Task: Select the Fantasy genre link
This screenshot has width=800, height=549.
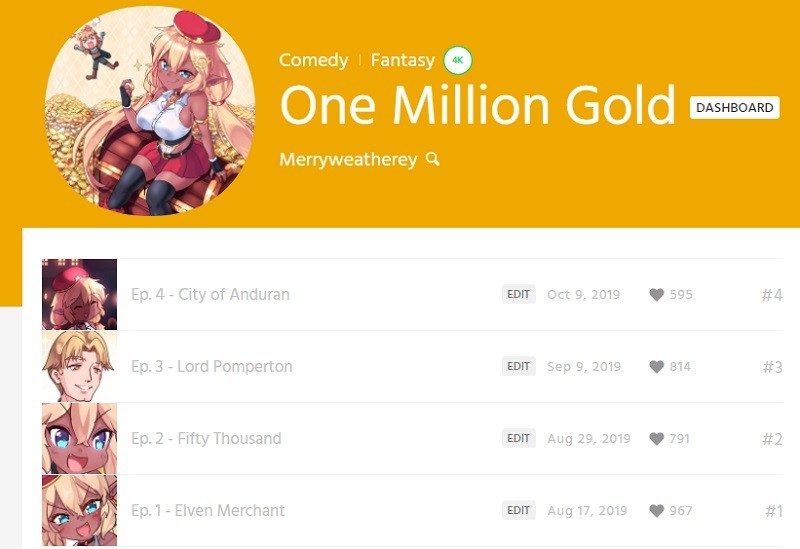Action: pos(403,60)
